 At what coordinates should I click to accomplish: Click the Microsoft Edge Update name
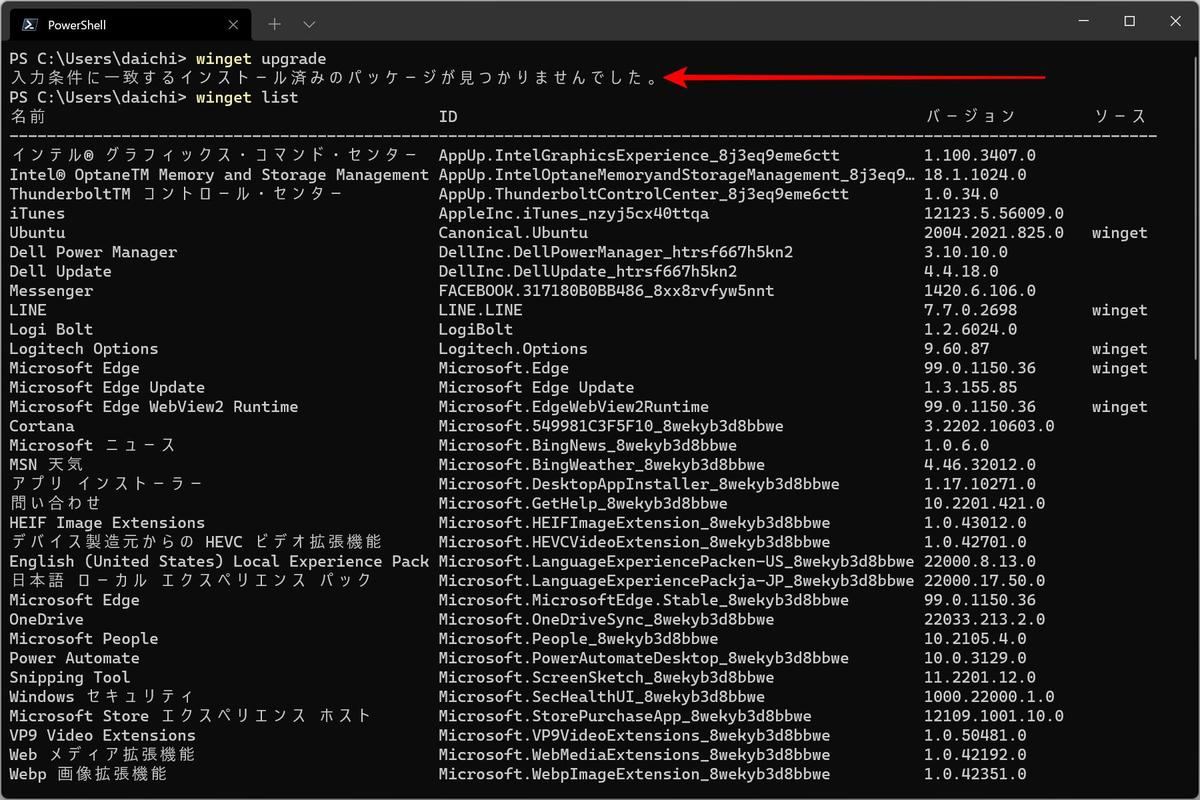tap(107, 388)
